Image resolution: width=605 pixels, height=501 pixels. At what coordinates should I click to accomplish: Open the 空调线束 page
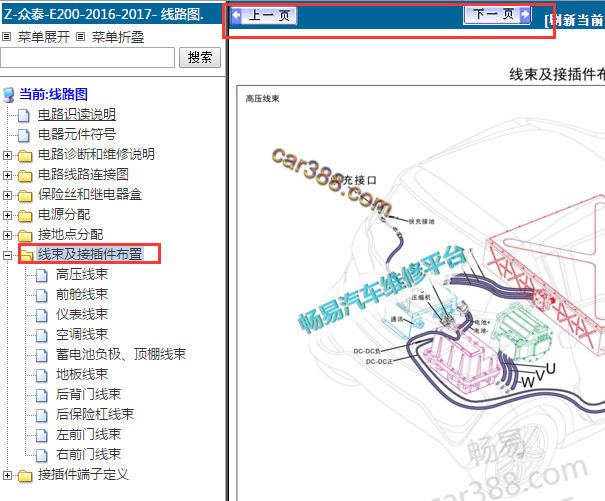click(x=82, y=334)
